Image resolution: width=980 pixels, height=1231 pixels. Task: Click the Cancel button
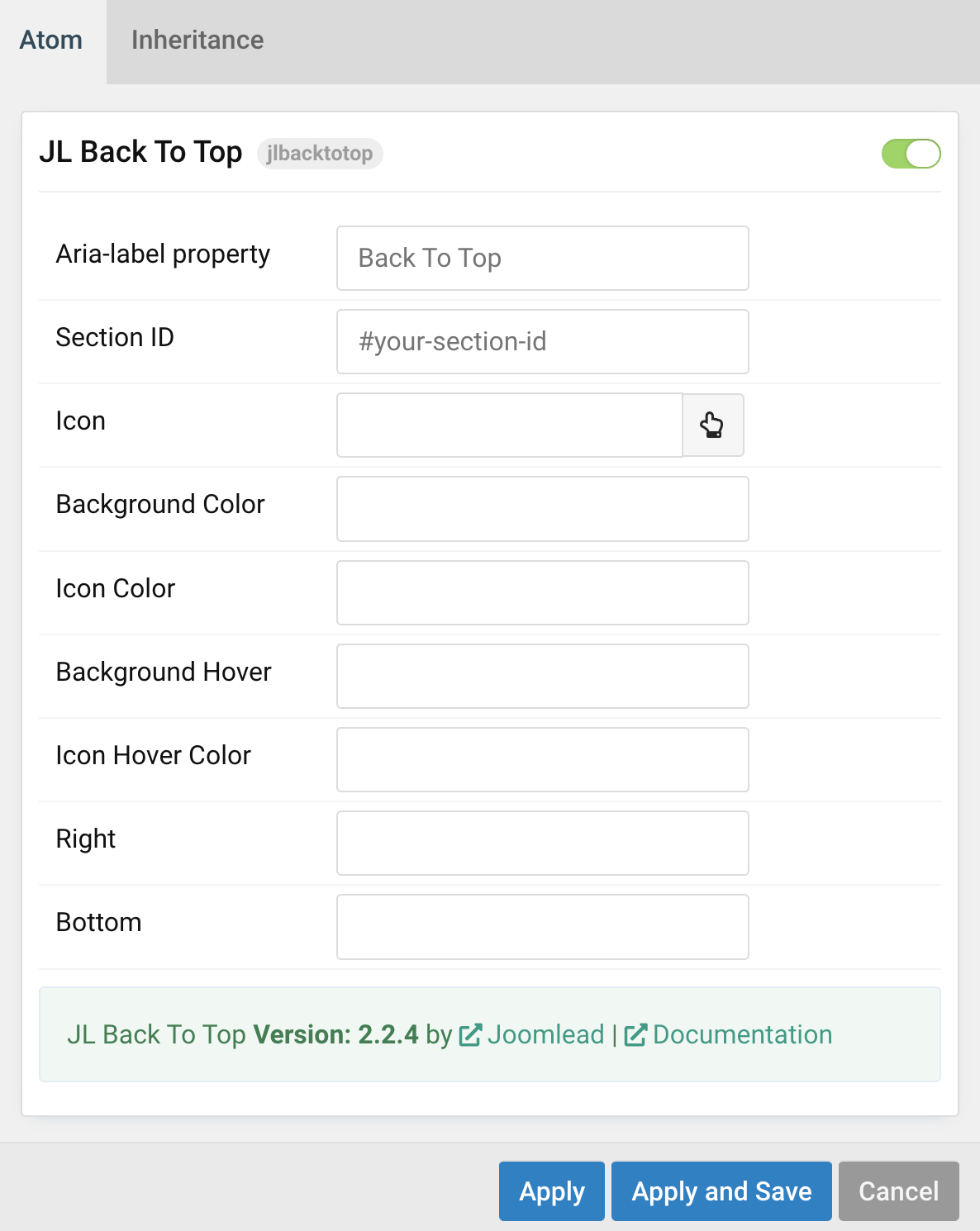[x=898, y=1191]
